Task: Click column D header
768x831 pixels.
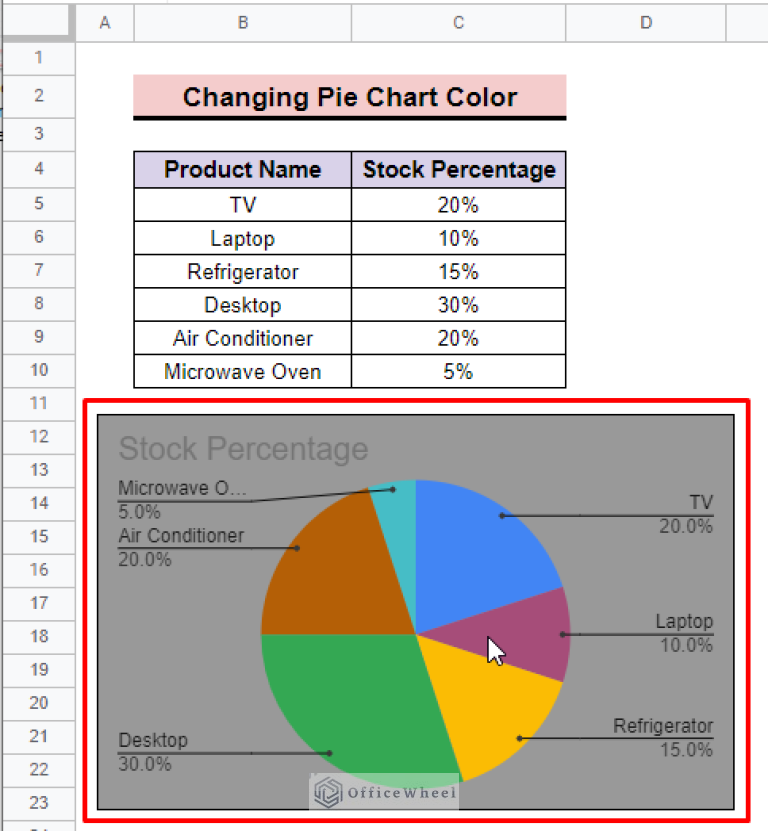Action: click(646, 23)
